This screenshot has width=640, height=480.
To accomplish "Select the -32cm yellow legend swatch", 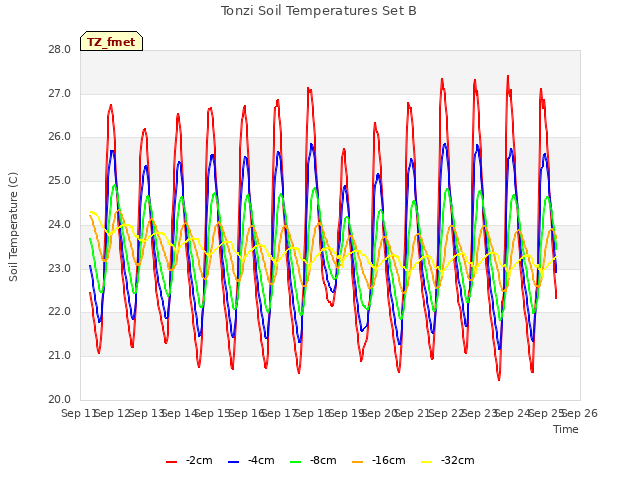I will pyautogui.click(x=427, y=462).
